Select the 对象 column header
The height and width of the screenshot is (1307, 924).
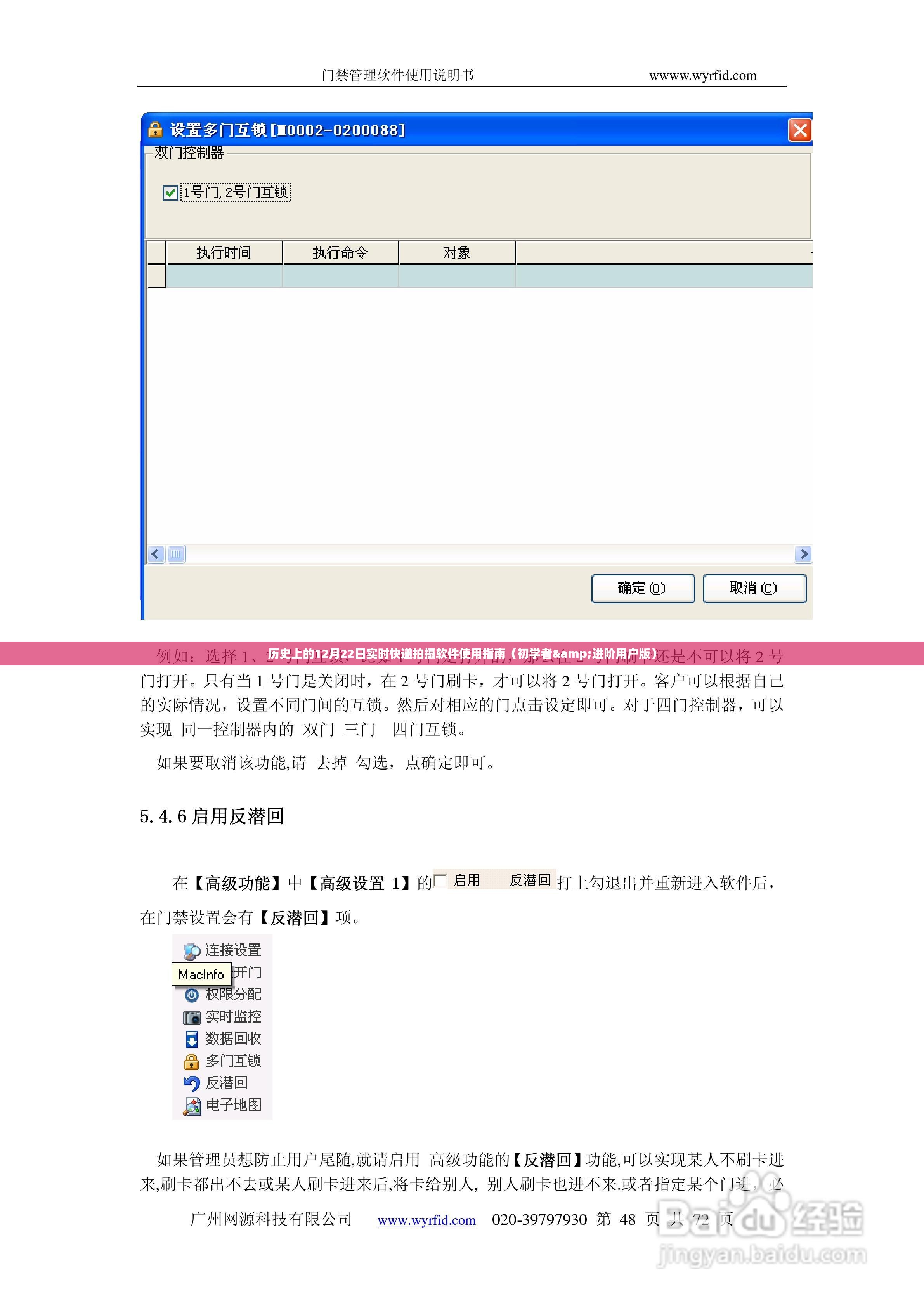pos(457,252)
